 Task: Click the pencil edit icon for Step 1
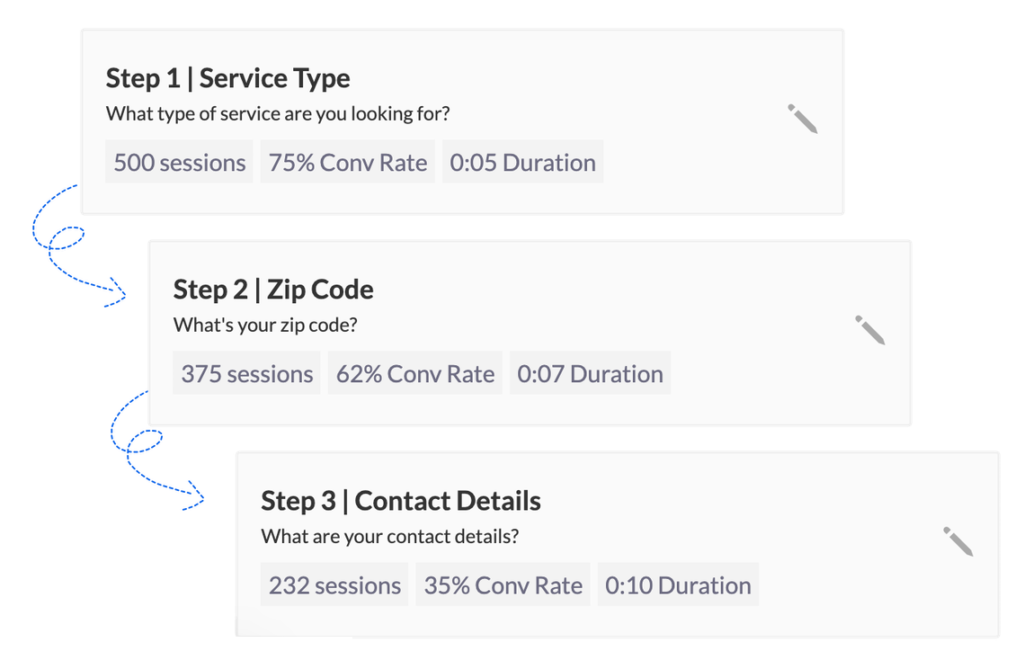pyautogui.click(x=802, y=118)
